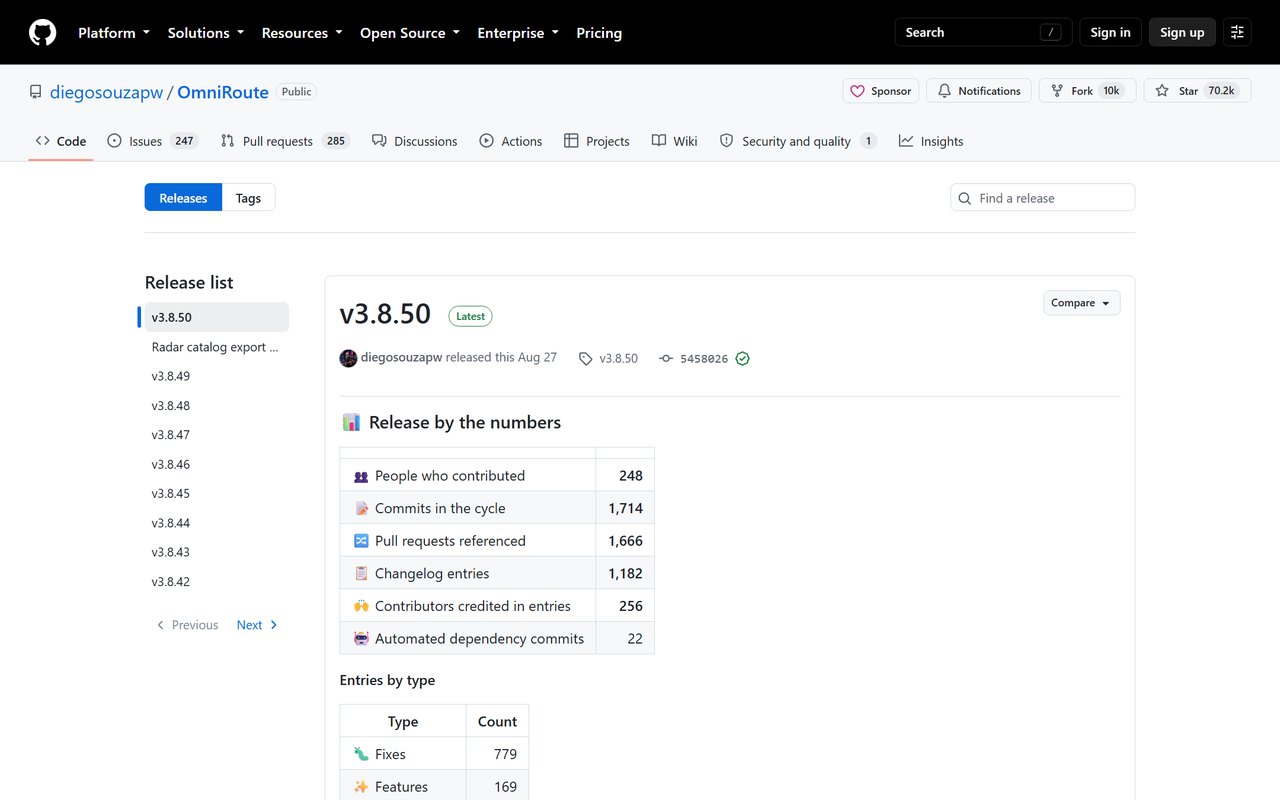
Task: Select v3.8.42 in the release list
Action: tap(217, 581)
